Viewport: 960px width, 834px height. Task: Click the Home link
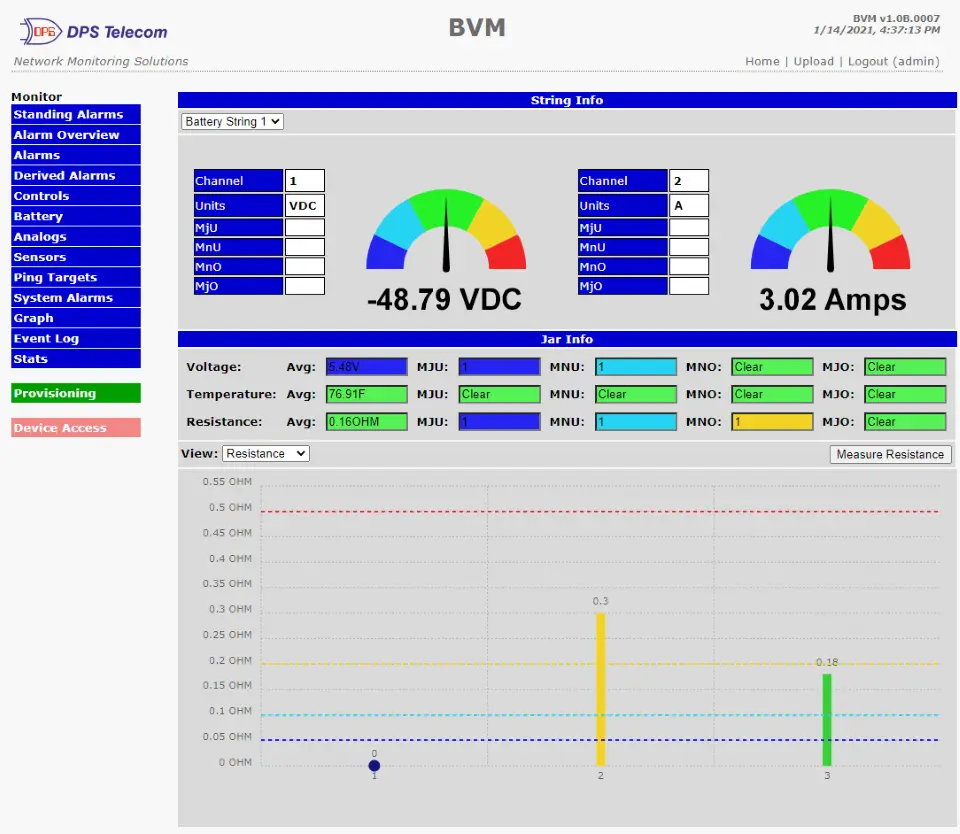click(x=762, y=61)
